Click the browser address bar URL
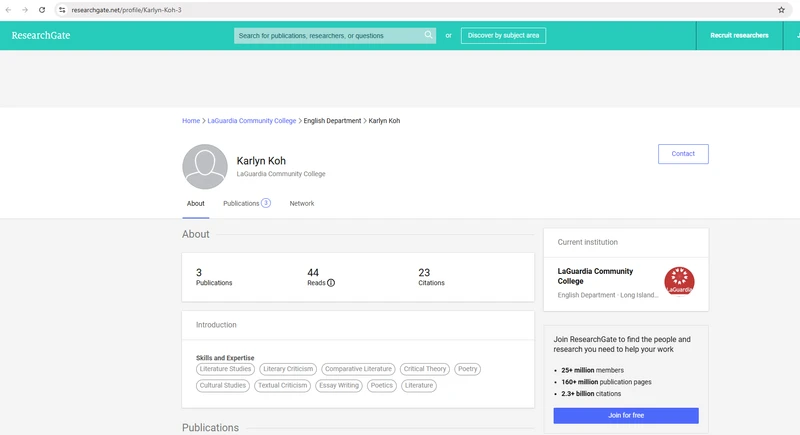800x435 pixels. click(x=126, y=10)
